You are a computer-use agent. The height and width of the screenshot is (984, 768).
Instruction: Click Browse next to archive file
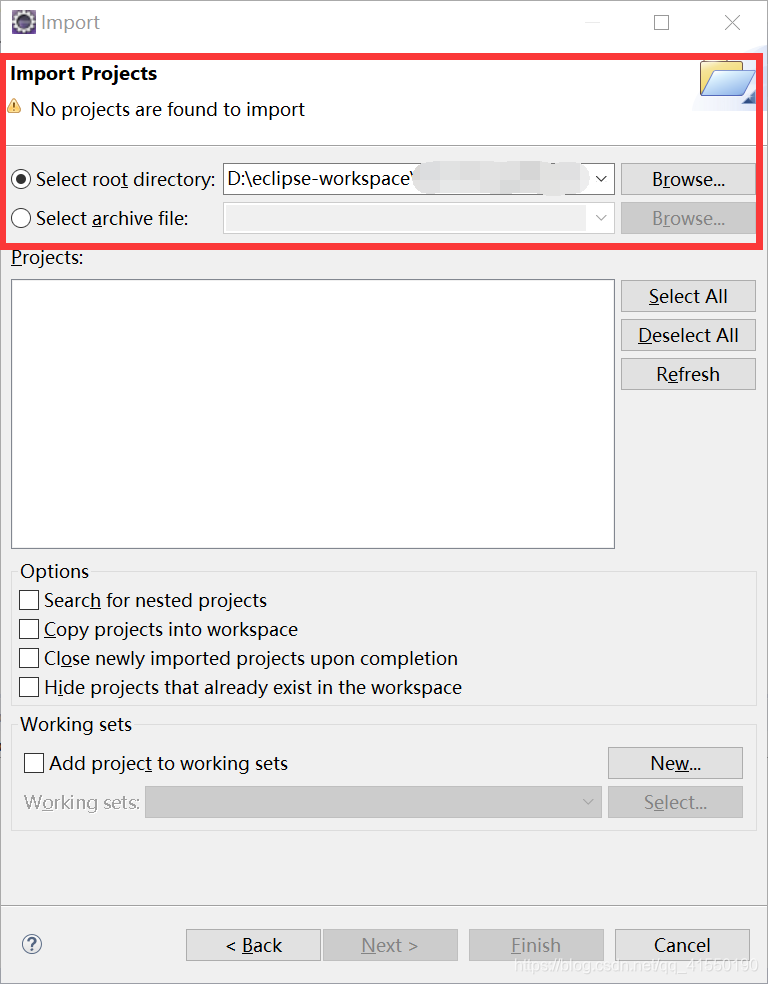688,218
